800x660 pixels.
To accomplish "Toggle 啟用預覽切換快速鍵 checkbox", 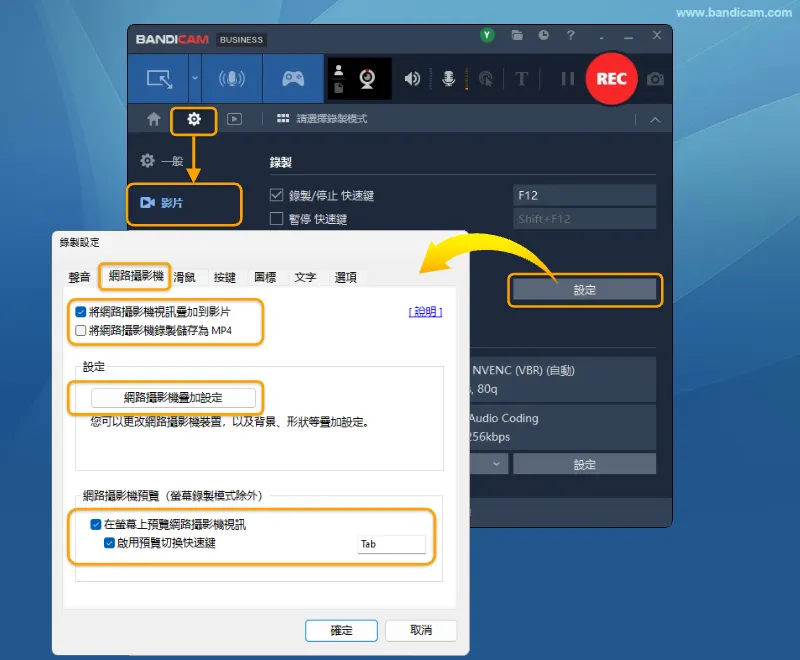I will (109, 543).
